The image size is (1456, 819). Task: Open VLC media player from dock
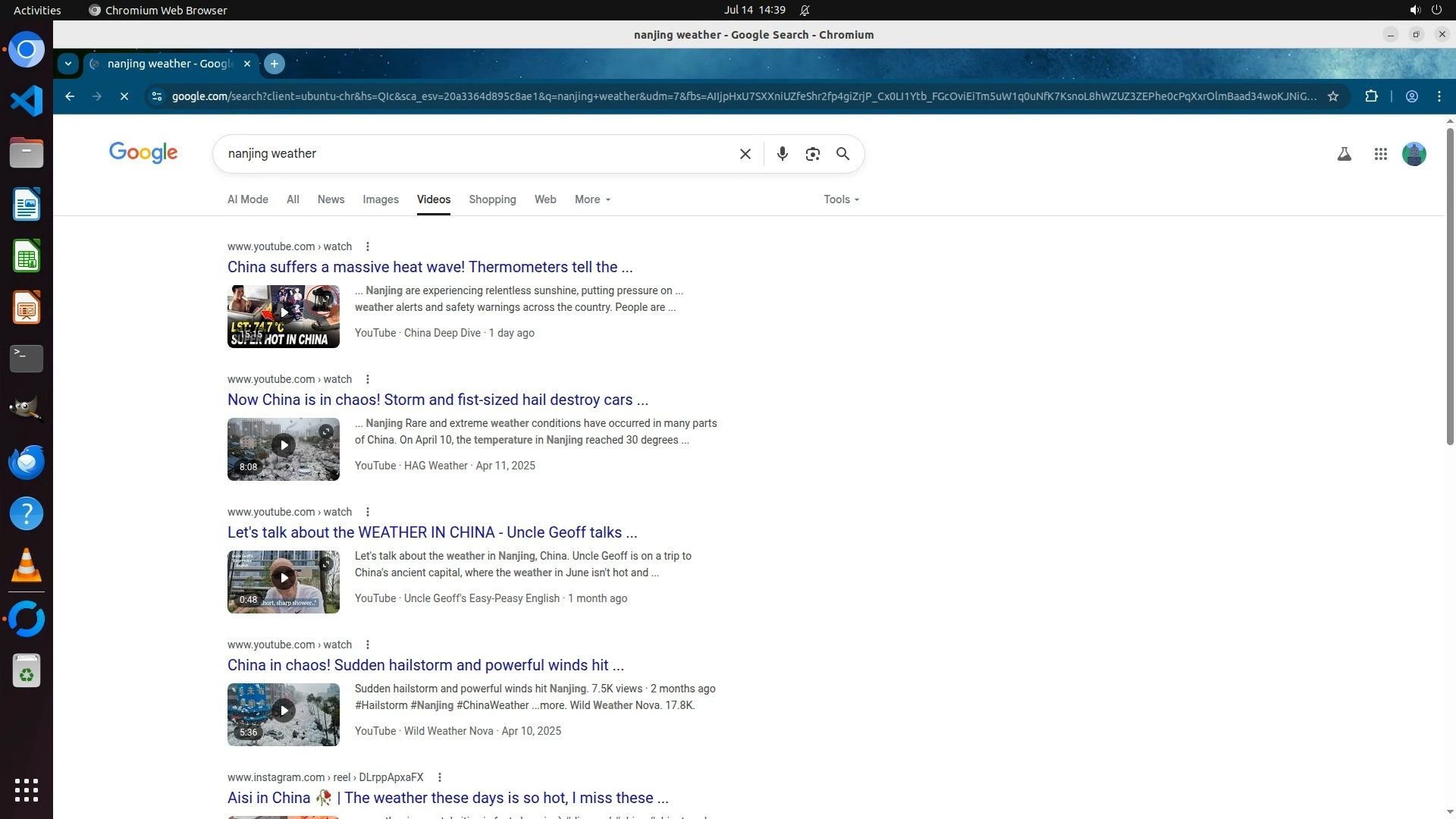tap(27, 566)
